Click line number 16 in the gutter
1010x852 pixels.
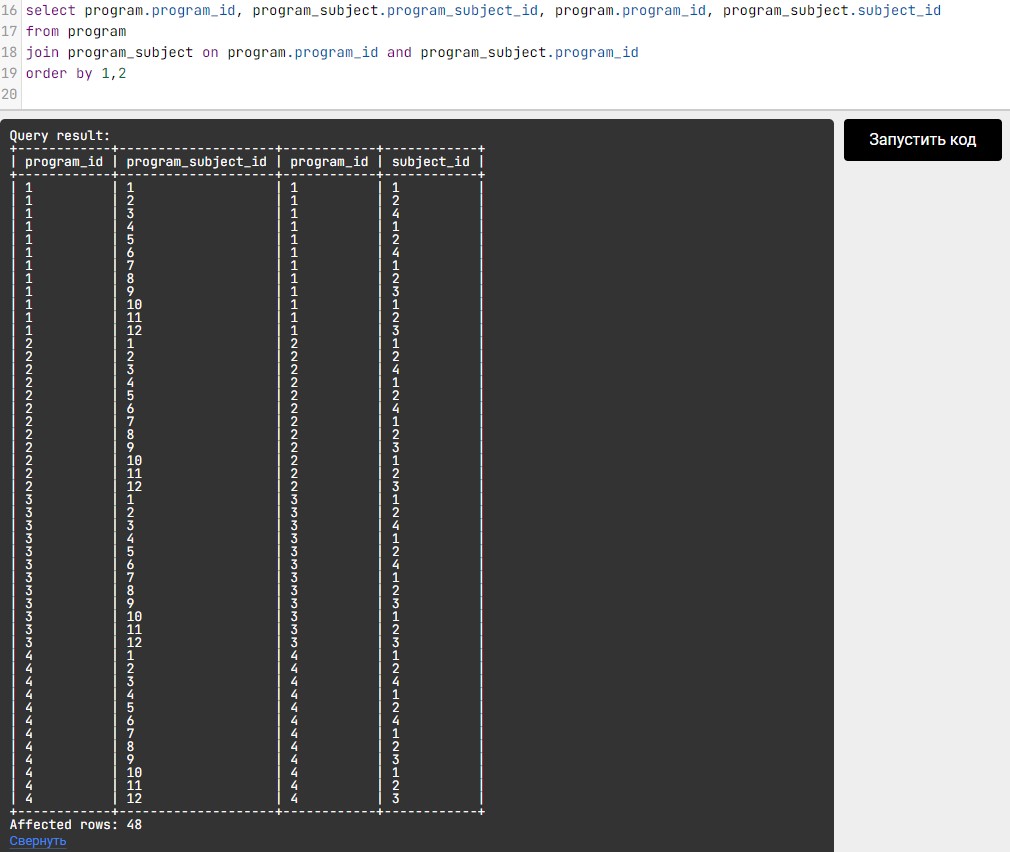(9, 10)
